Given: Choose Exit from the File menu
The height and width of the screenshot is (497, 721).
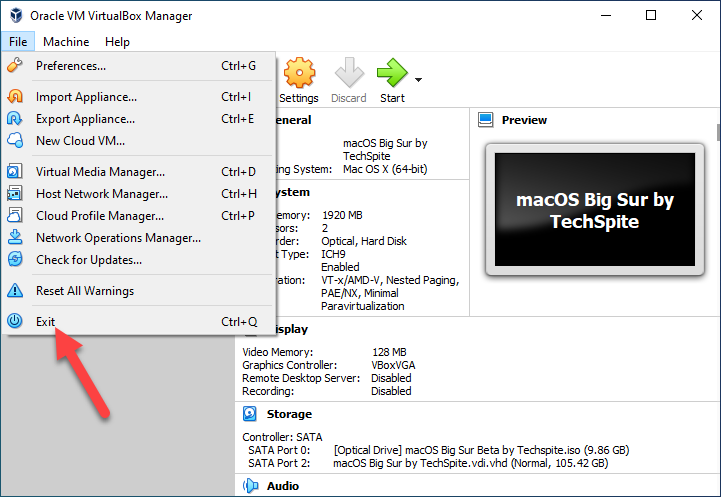Looking at the screenshot, I should 46,322.
